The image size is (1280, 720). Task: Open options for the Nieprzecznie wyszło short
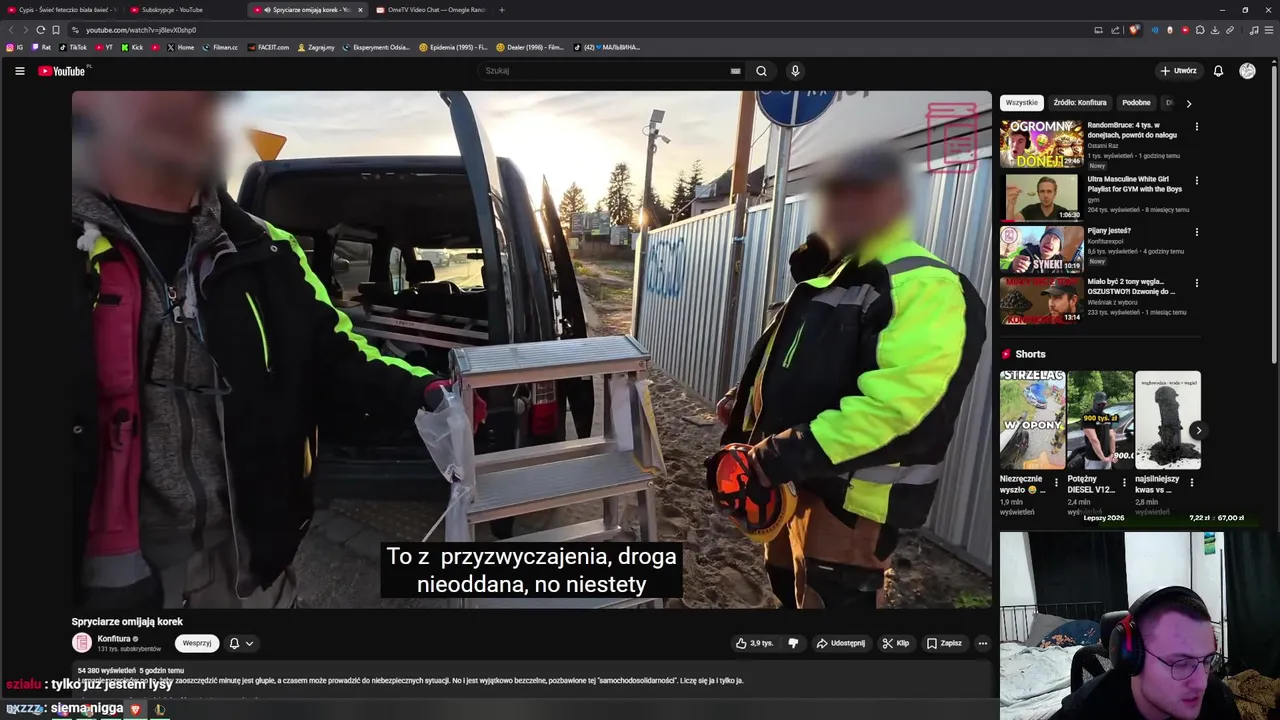click(x=1056, y=483)
